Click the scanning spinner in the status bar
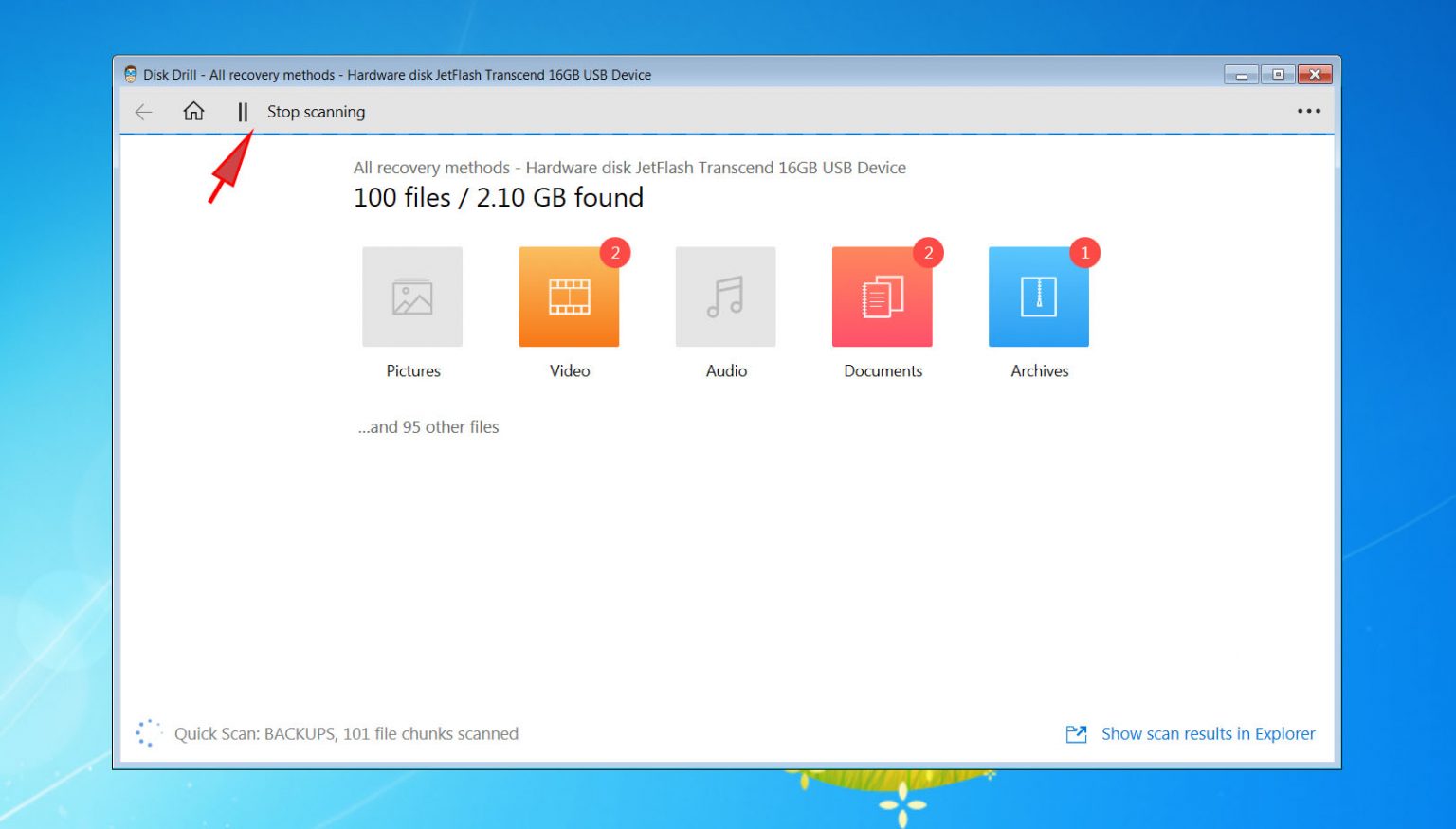Viewport: 1456px width, 829px height. [x=148, y=733]
